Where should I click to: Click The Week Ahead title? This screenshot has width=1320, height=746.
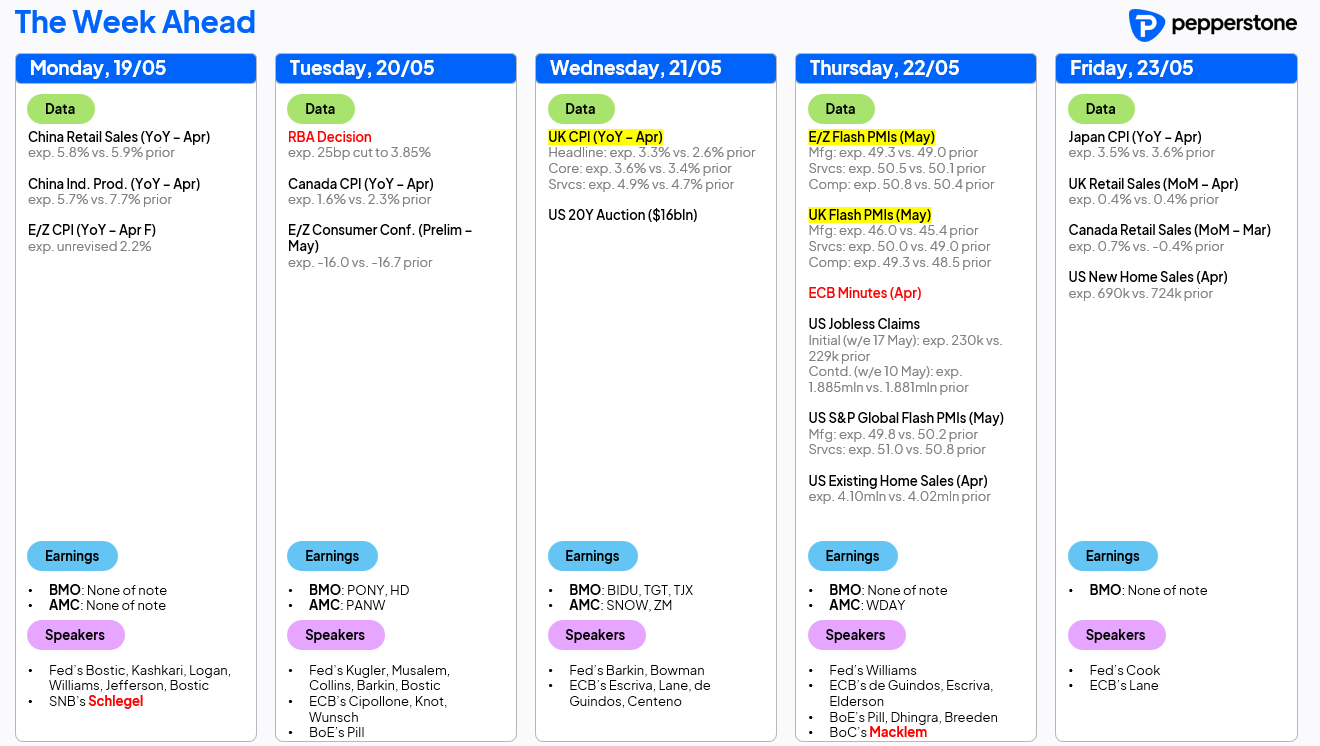pos(135,22)
